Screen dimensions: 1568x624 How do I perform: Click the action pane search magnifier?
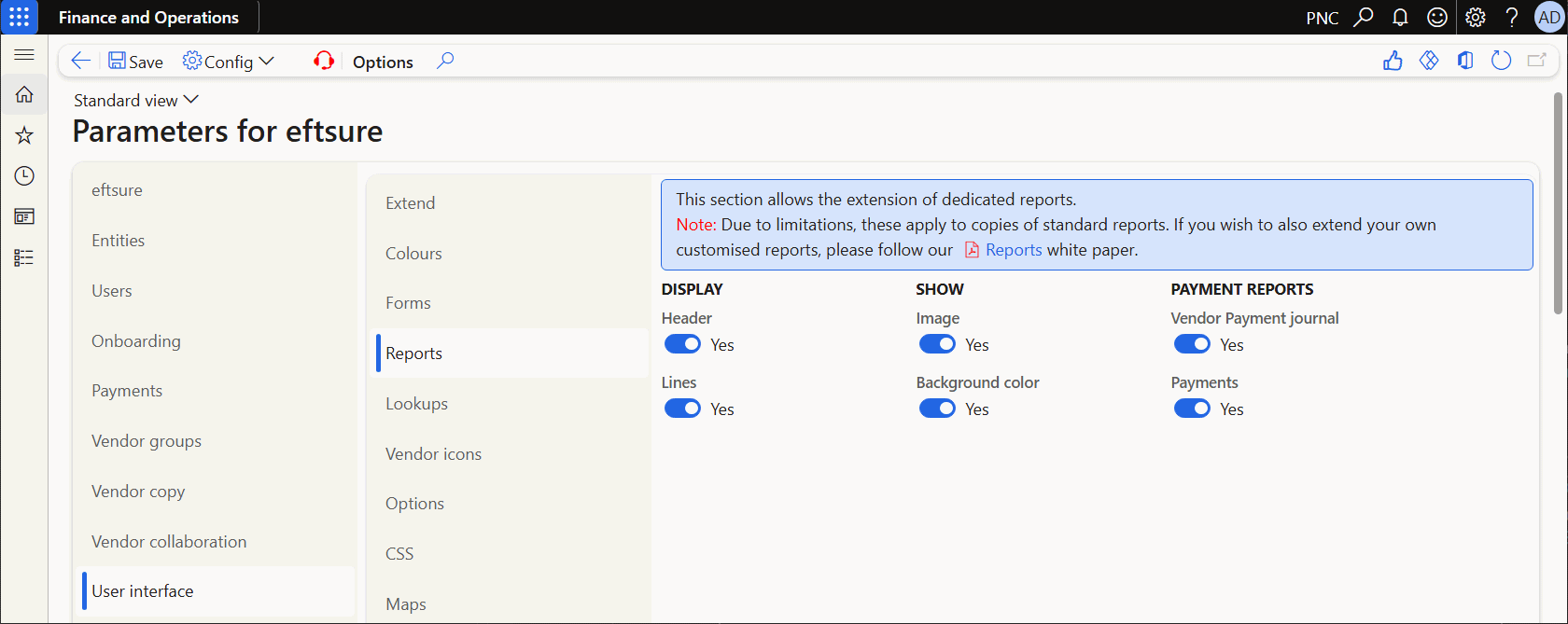point(445,61)
